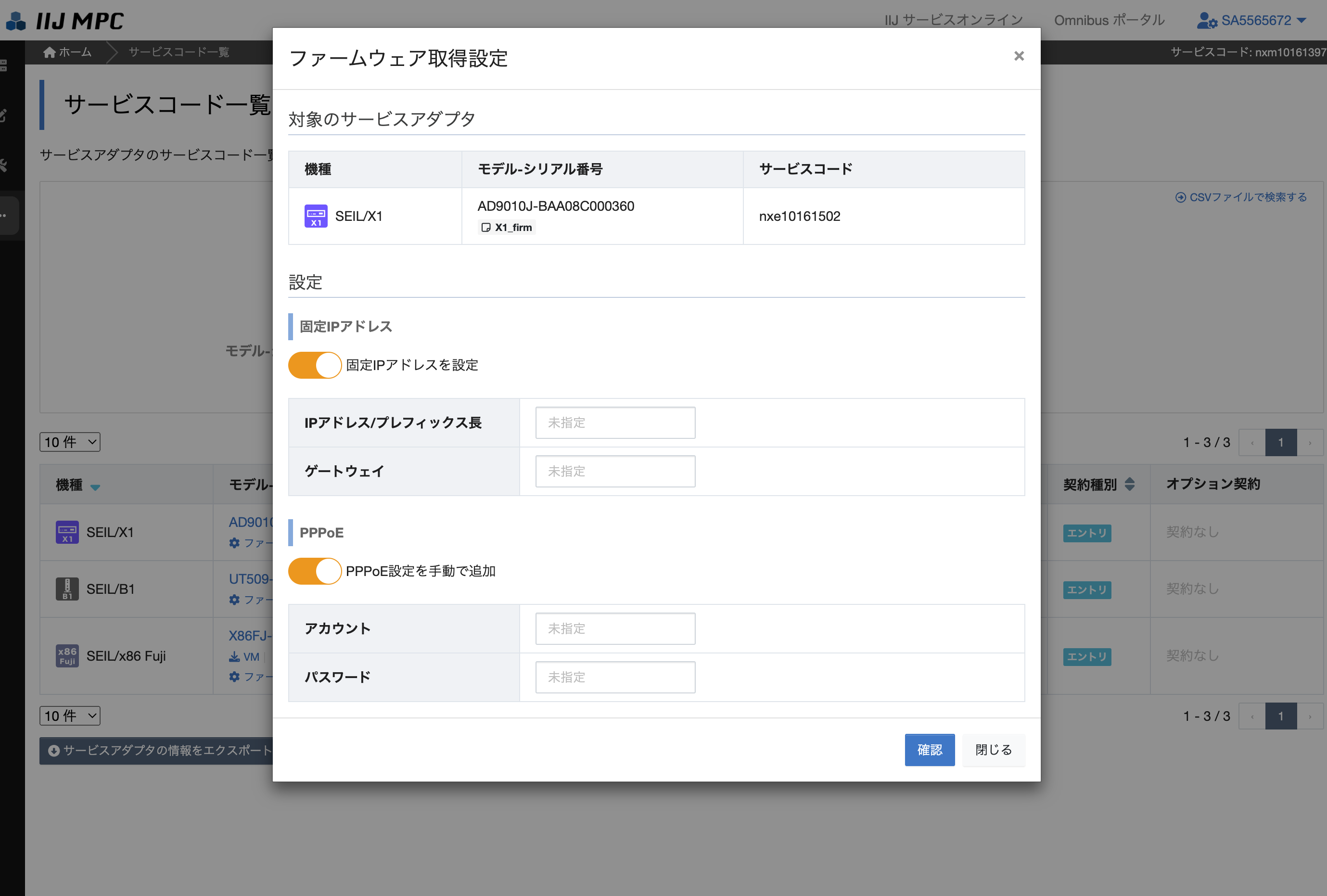Click previous page arrow in top pagination
The width and height of the screenshot is (1327, 896).
tap(1252, 443)
